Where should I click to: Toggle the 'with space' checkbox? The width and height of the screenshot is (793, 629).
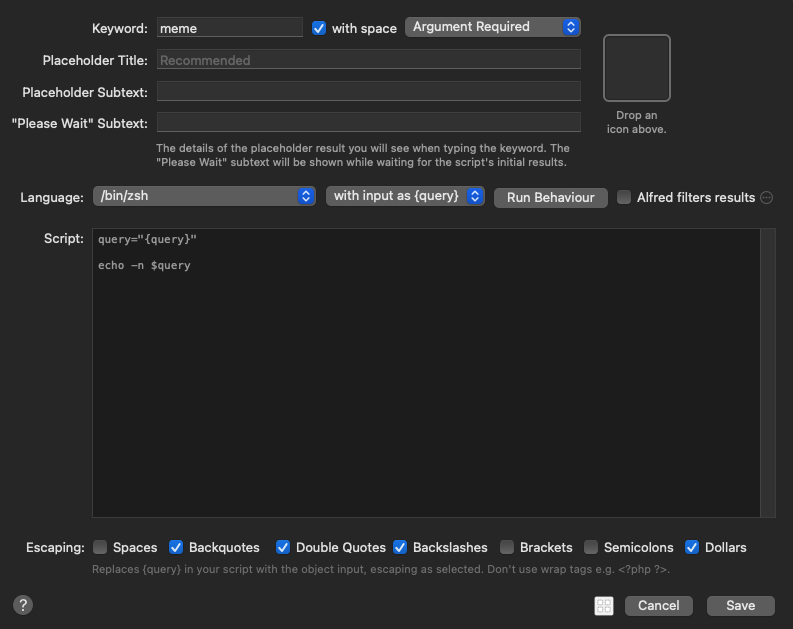tap(319, 28)
